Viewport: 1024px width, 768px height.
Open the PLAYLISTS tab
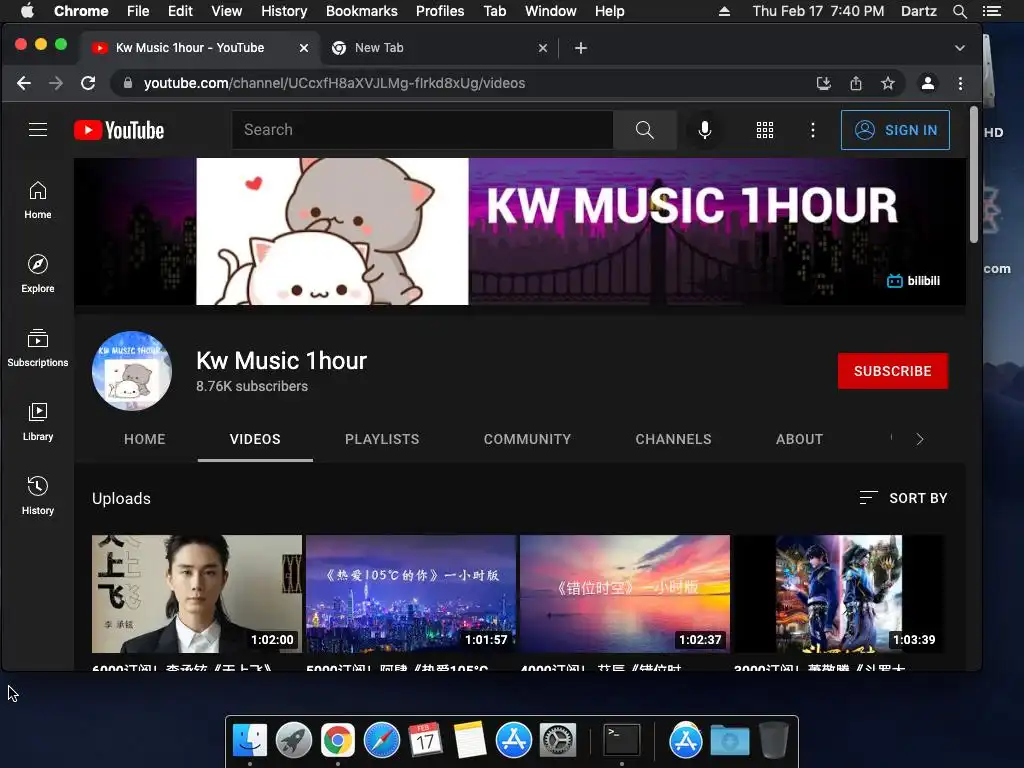[x=382, y=440]
